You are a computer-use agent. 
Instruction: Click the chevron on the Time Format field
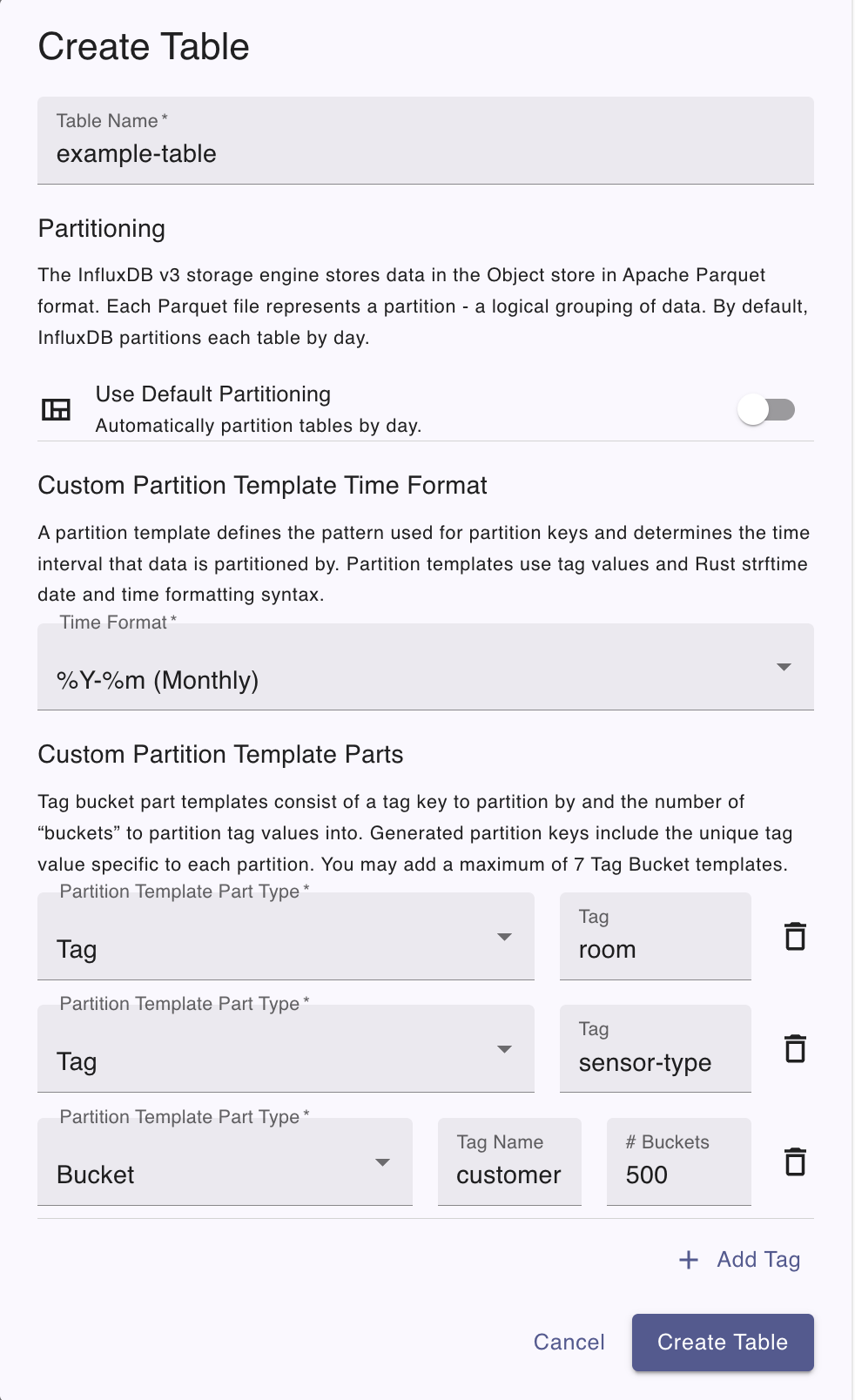(784, 669)
